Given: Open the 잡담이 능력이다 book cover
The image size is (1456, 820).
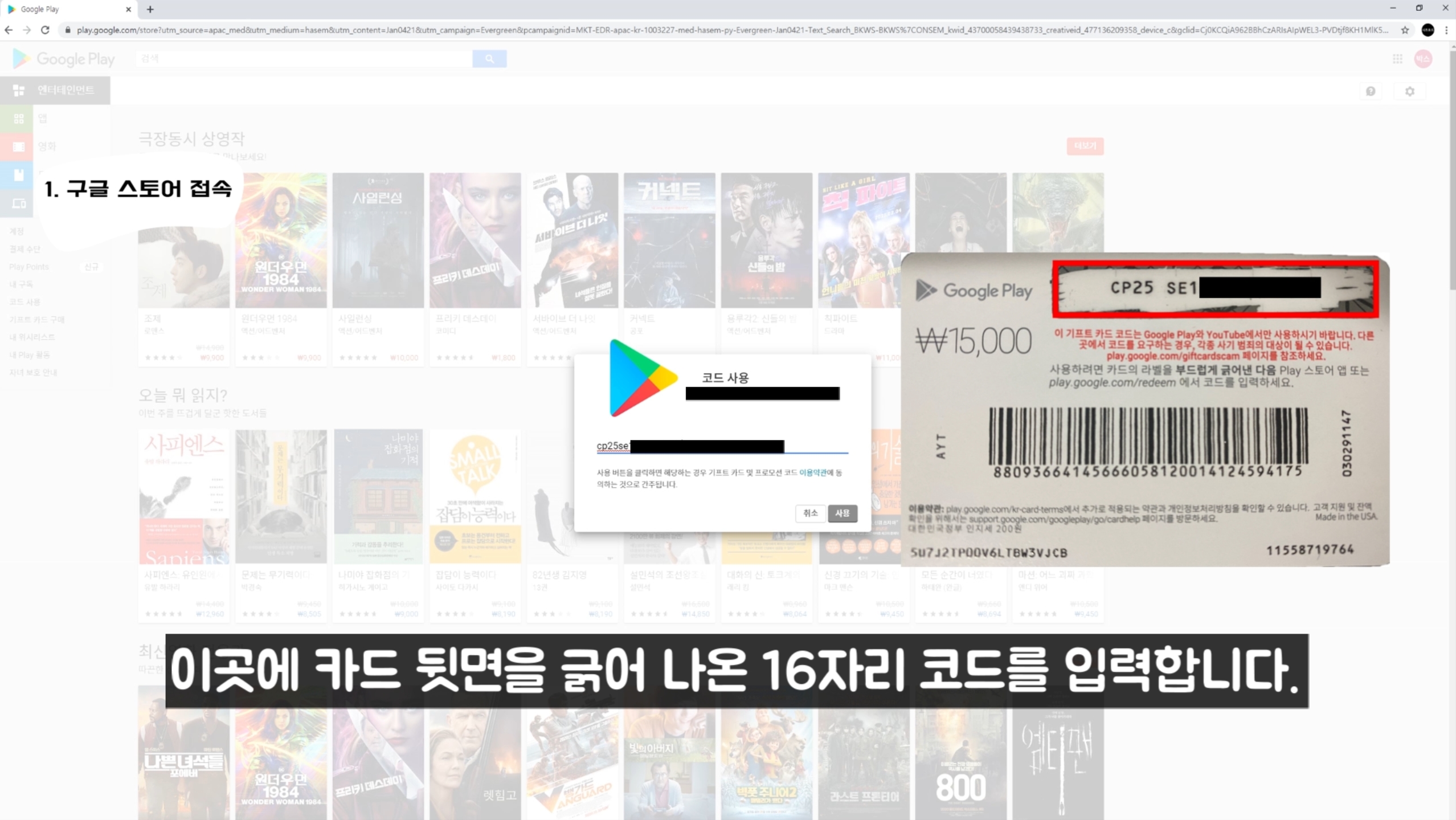Looking at the screenshot, I should tap(475, 496).
